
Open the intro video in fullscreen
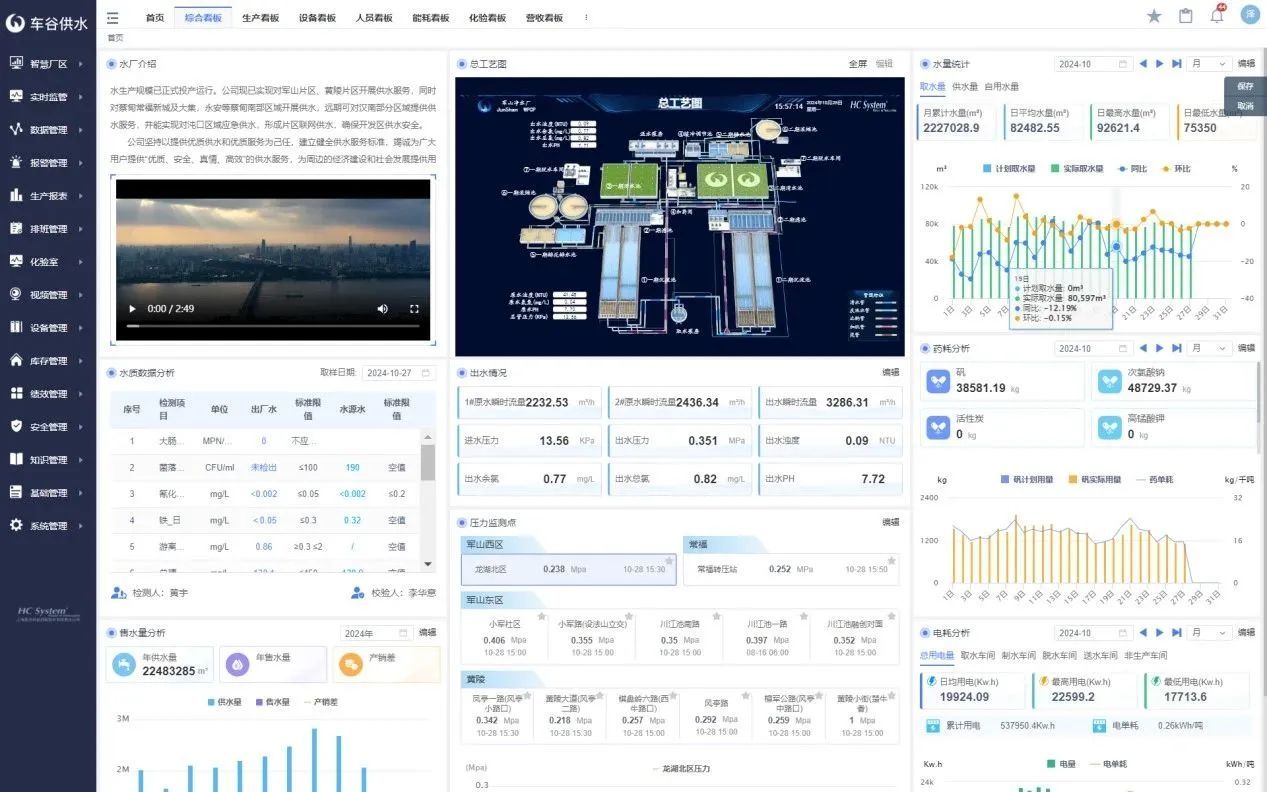[414, 309]
